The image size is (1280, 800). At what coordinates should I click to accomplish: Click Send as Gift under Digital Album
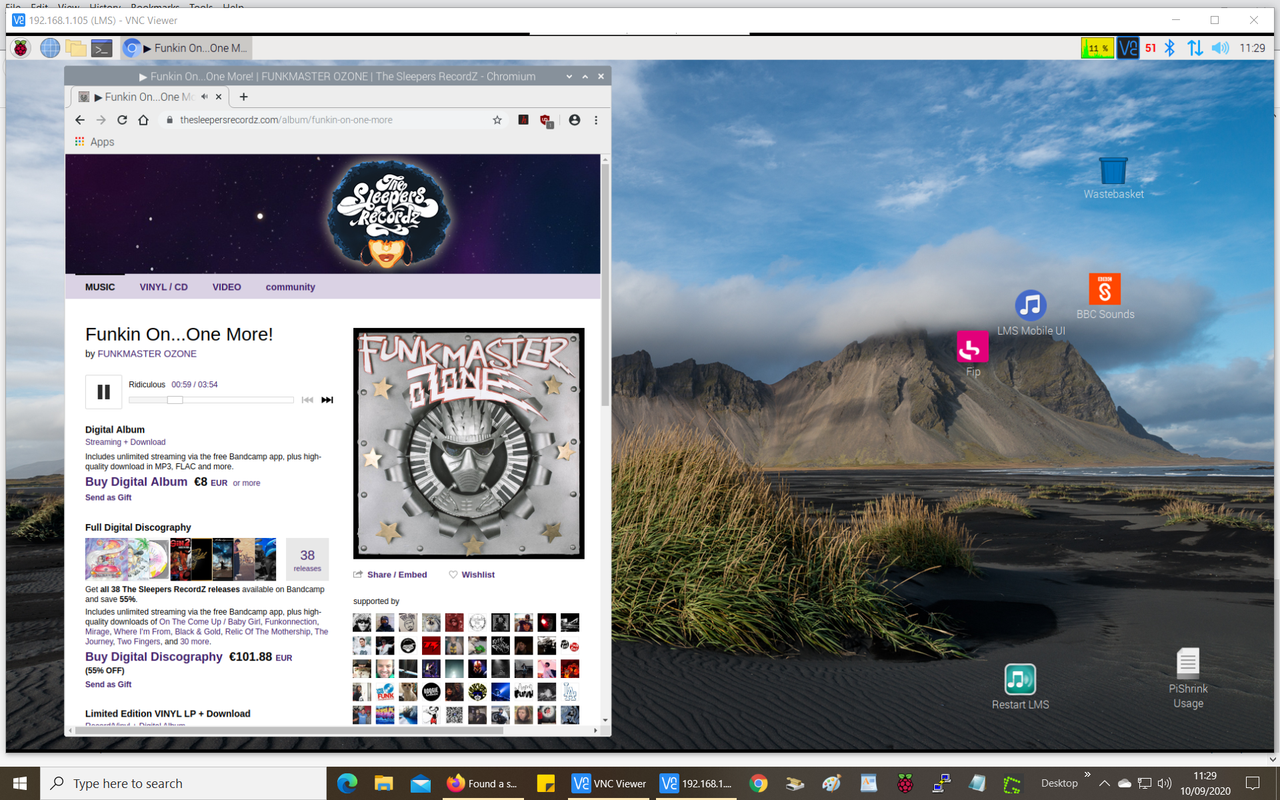point(108,498)
